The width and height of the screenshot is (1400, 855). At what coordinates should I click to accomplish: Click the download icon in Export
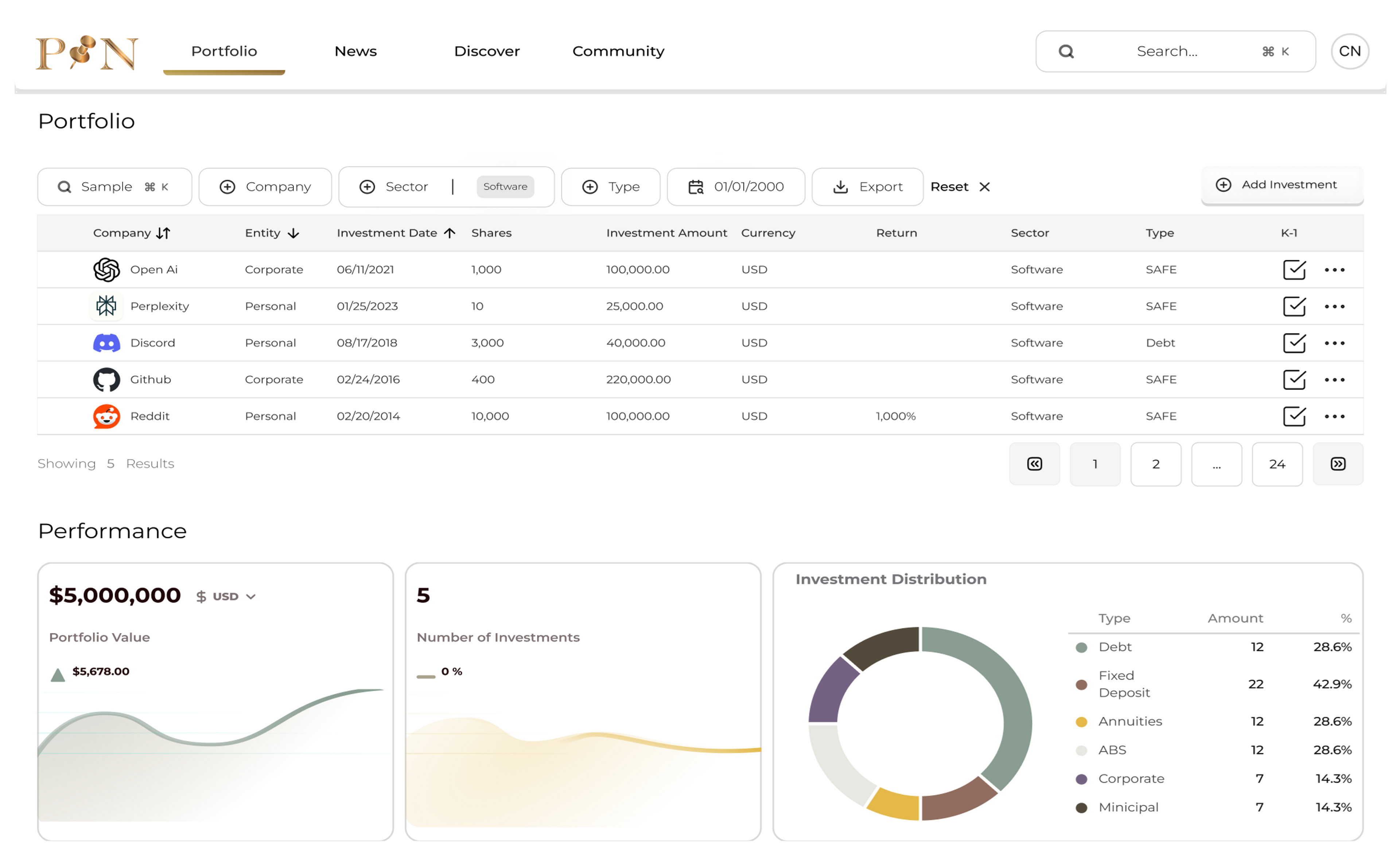840,187
